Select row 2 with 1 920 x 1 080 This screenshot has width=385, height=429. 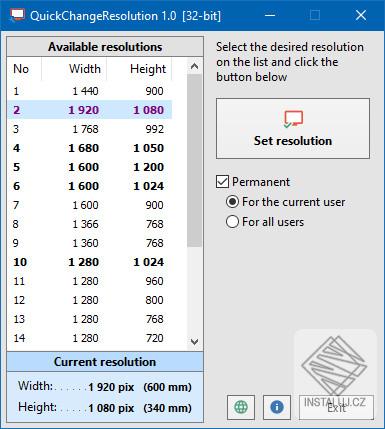89,110
